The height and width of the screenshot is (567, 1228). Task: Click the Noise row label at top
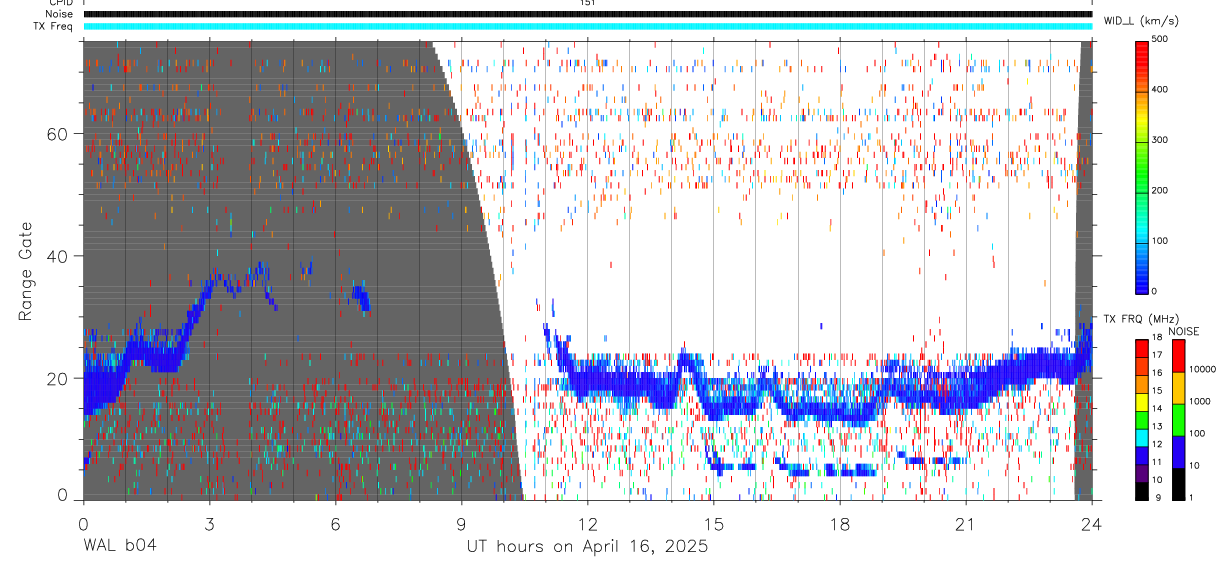[60, 14]
